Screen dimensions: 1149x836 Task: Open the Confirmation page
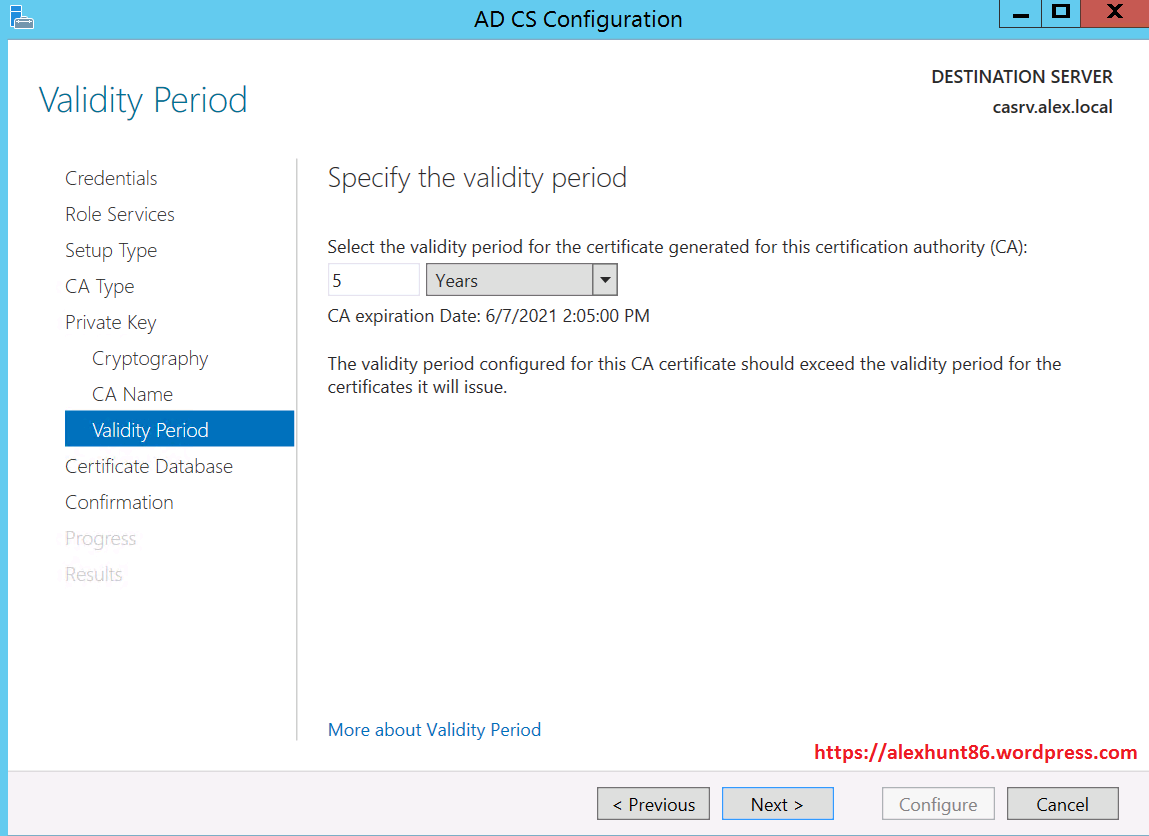119,502
